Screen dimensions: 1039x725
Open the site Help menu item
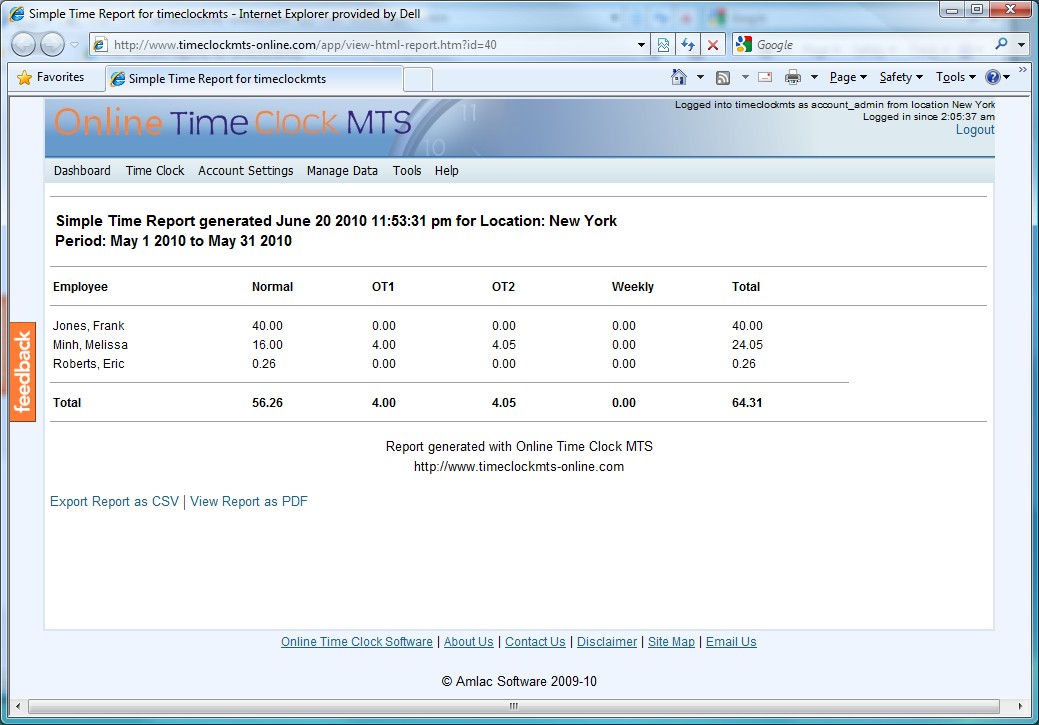tap(447, 171)
